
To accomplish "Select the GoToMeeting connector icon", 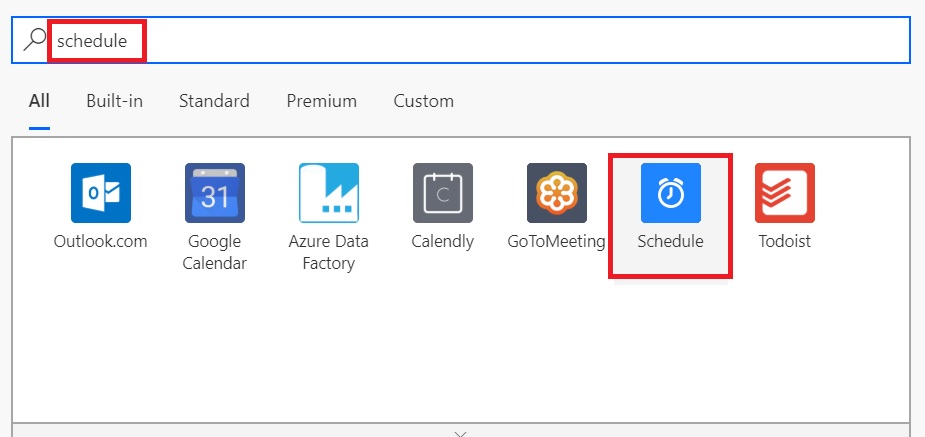I will tap(557, 193).
